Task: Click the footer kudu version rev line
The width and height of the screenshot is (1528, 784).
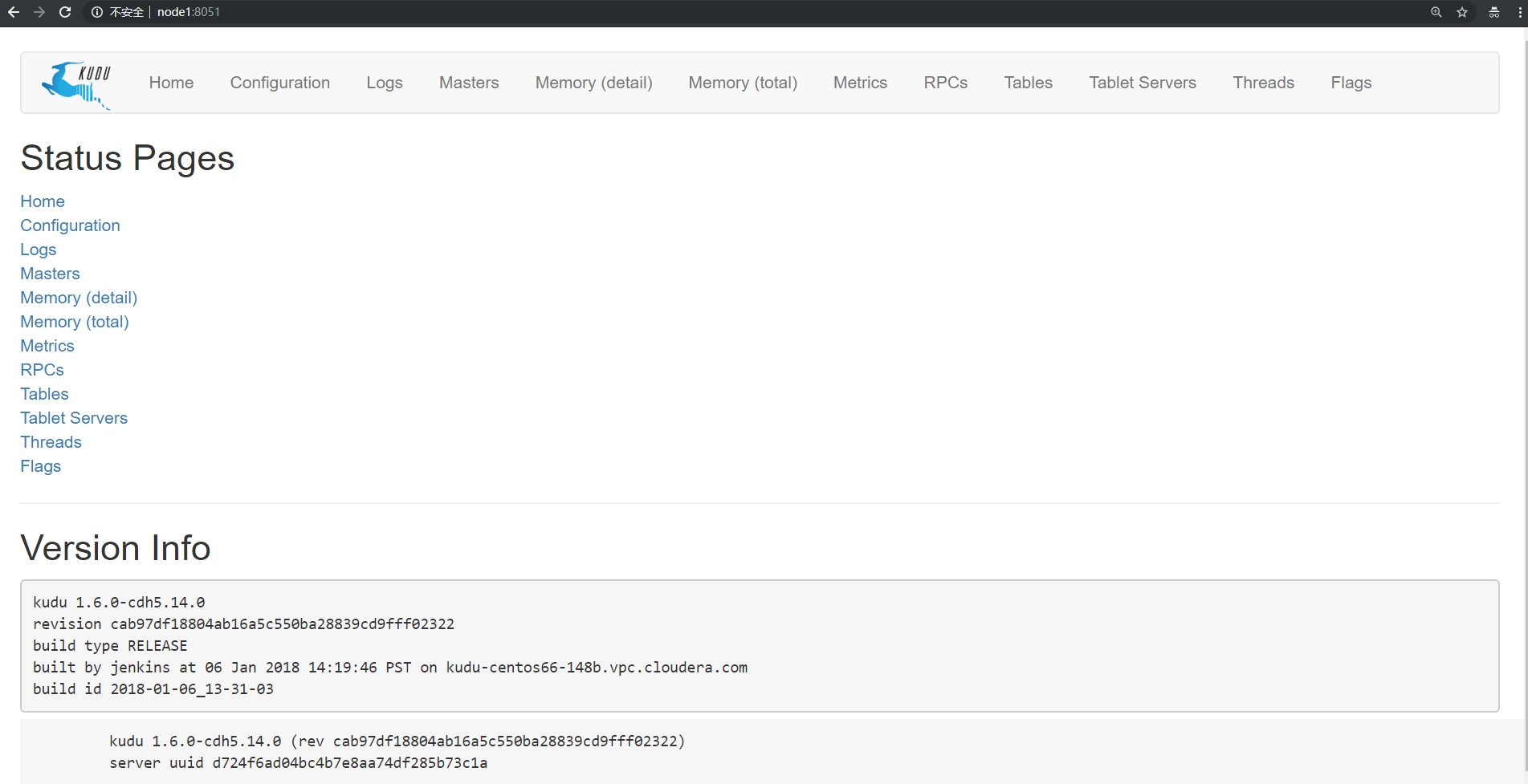Action: (397, 741)
